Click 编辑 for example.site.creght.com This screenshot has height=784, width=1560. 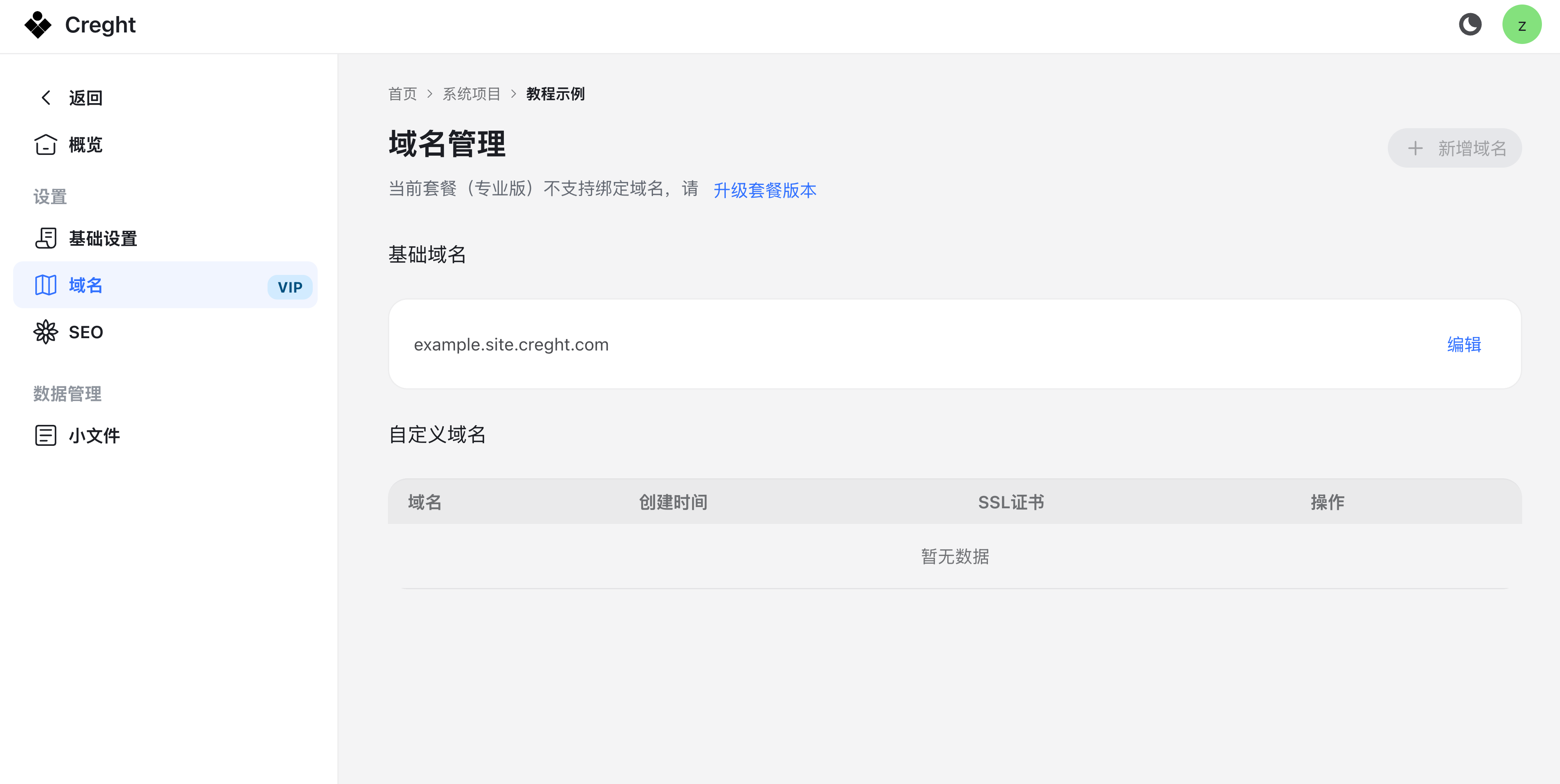1464,344
